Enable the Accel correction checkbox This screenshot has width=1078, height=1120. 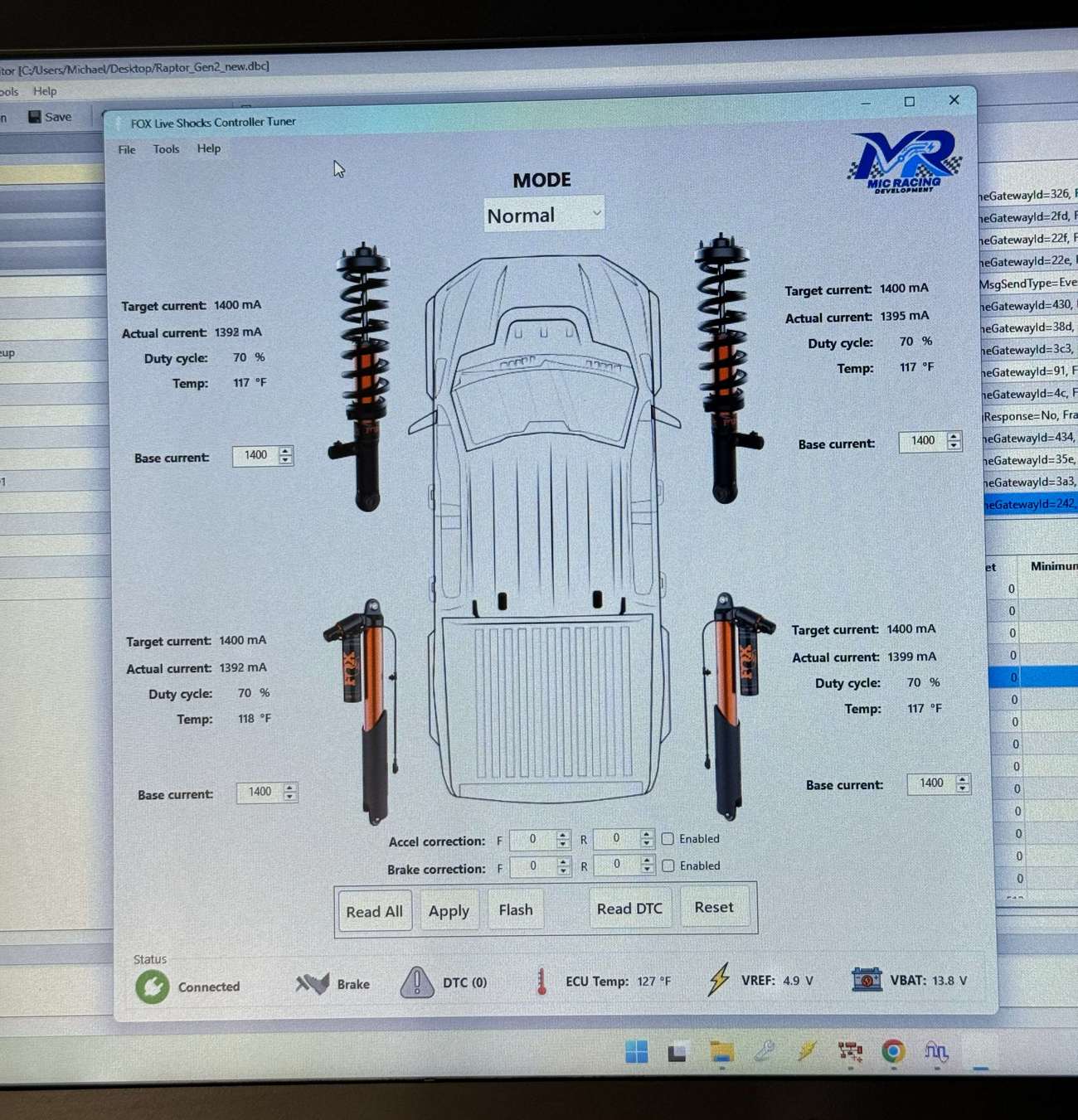tap(668, 839)
